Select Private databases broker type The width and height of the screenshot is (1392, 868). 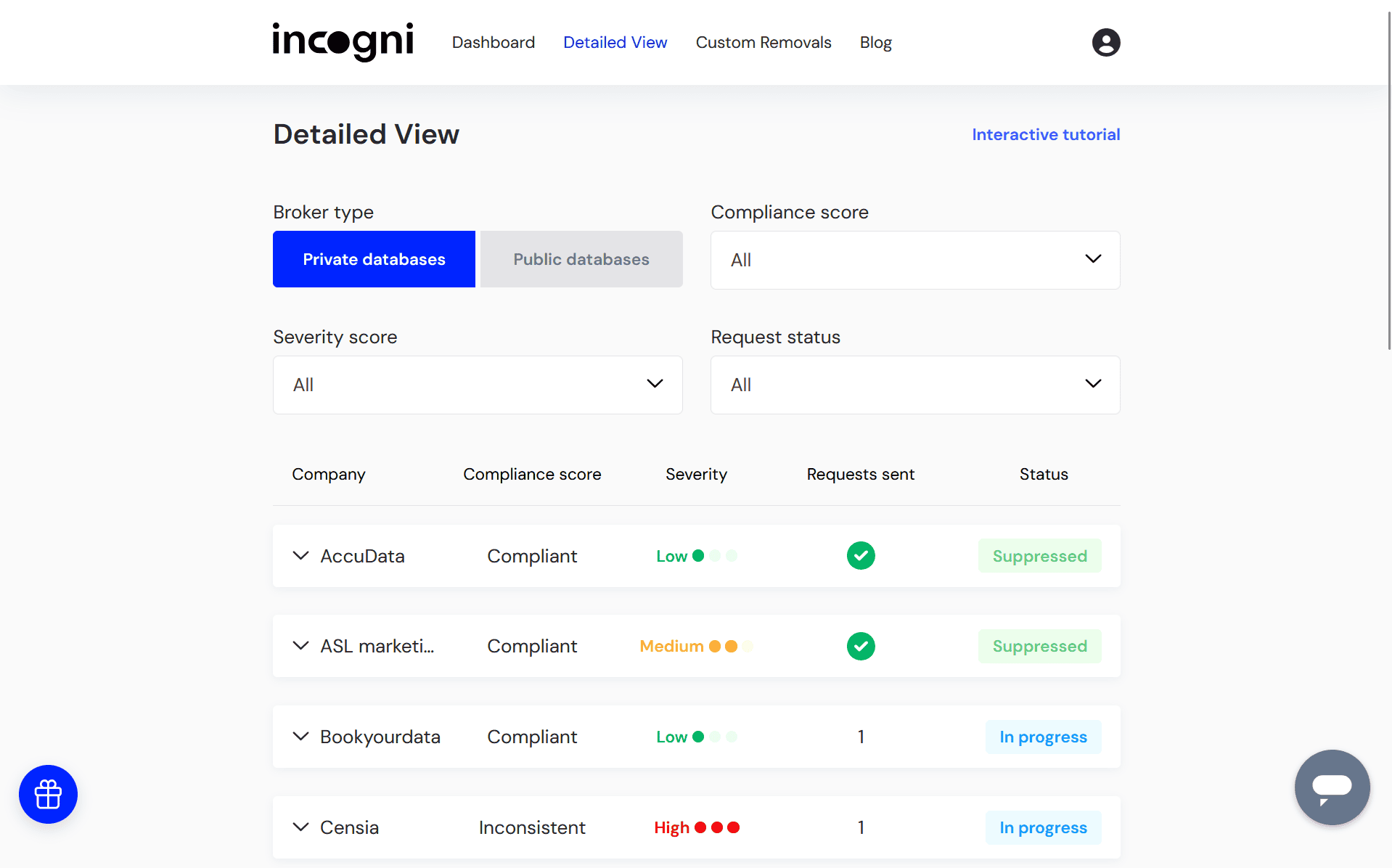pyautogui.click(x=374, y=259)
